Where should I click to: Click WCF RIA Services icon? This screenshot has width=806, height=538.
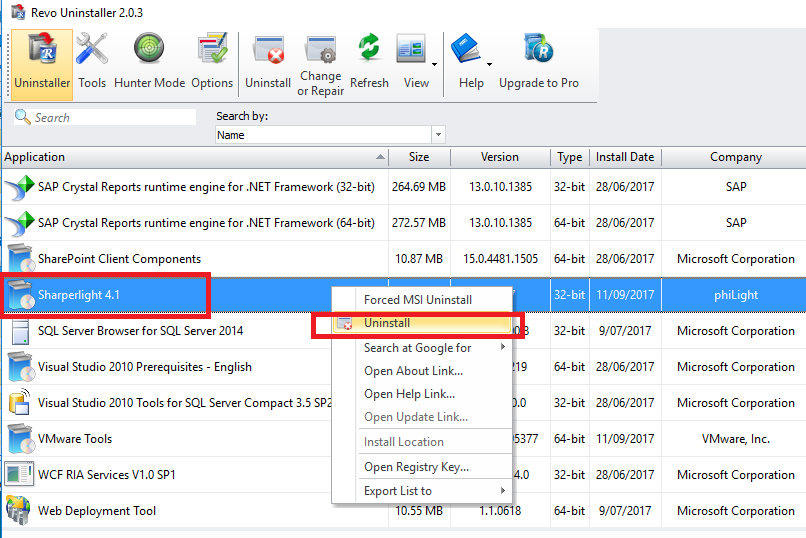[19, 474]
